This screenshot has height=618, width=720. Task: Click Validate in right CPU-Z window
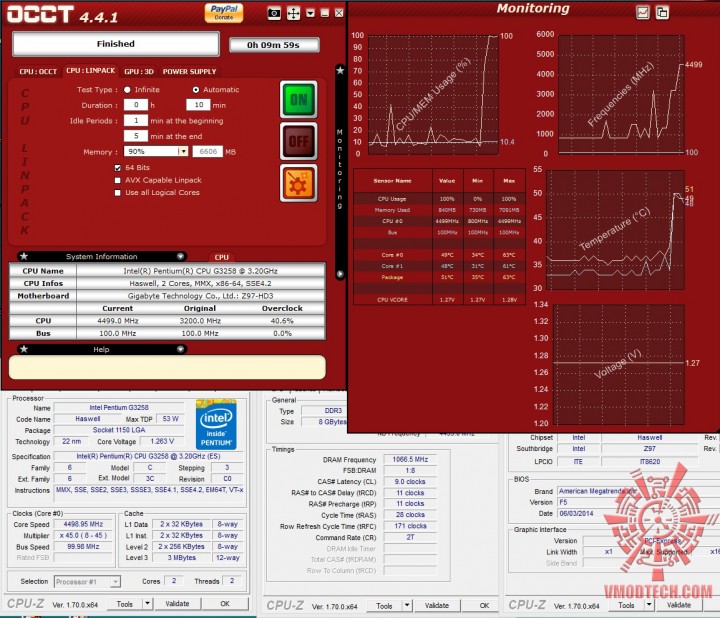tap(679, 605)
